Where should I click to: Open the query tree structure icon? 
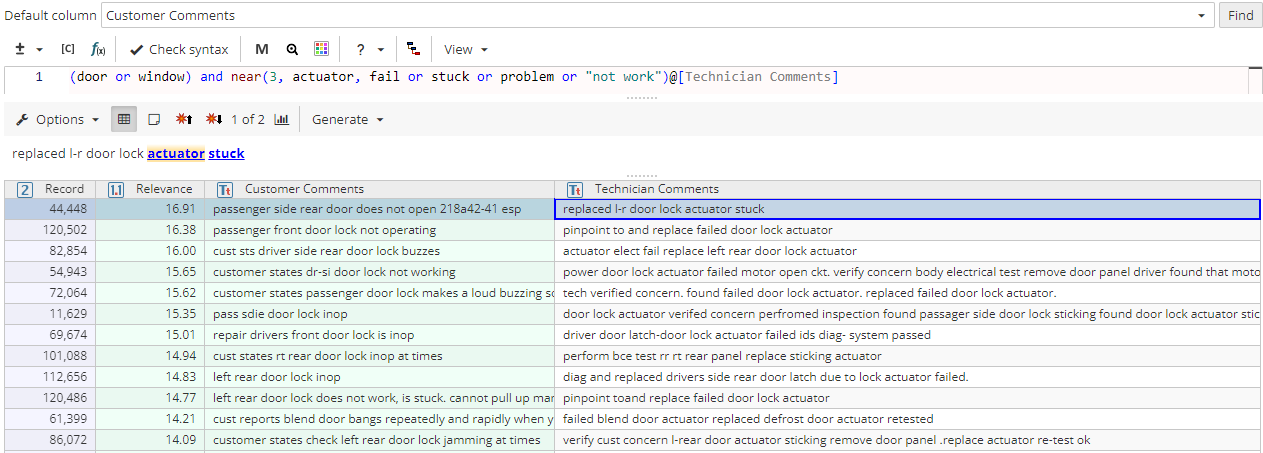[x=413, y=49]
